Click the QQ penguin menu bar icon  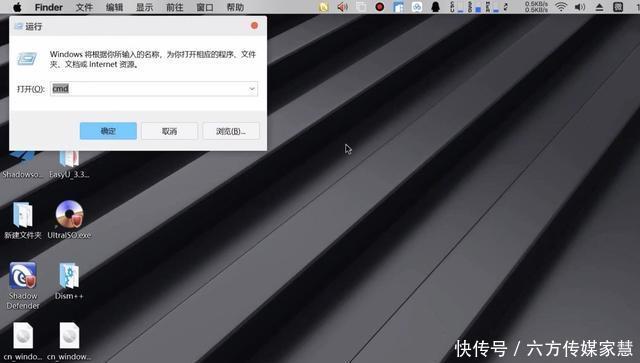pyautogui.click(x=436, y=7)
